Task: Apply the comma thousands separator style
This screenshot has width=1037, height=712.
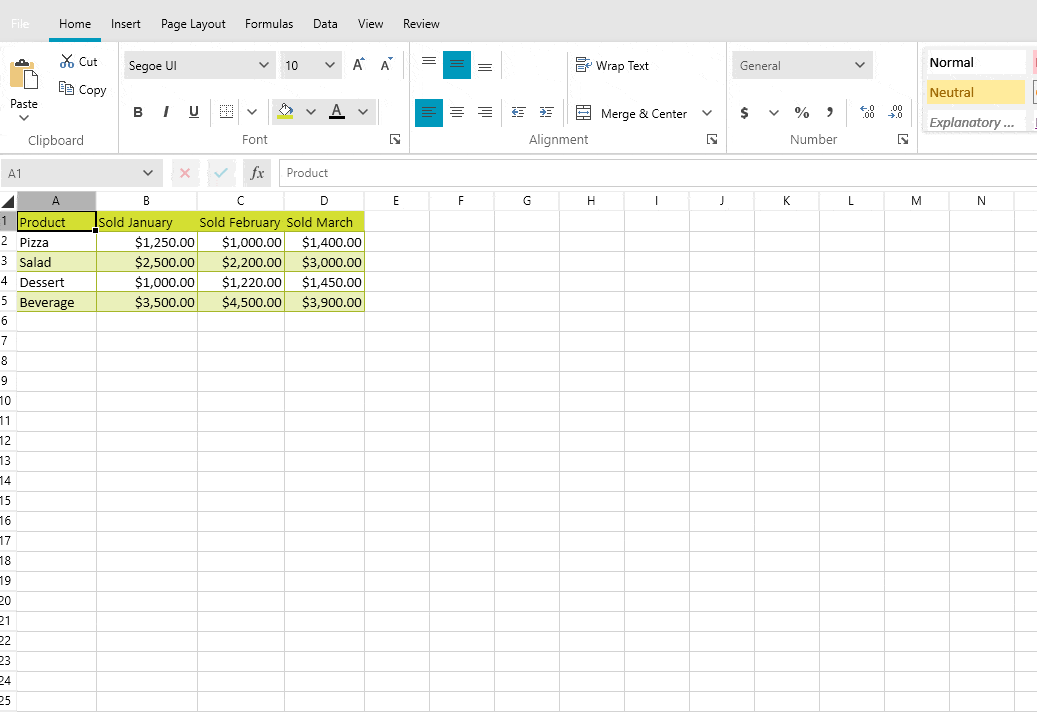Action: (830, 112)
